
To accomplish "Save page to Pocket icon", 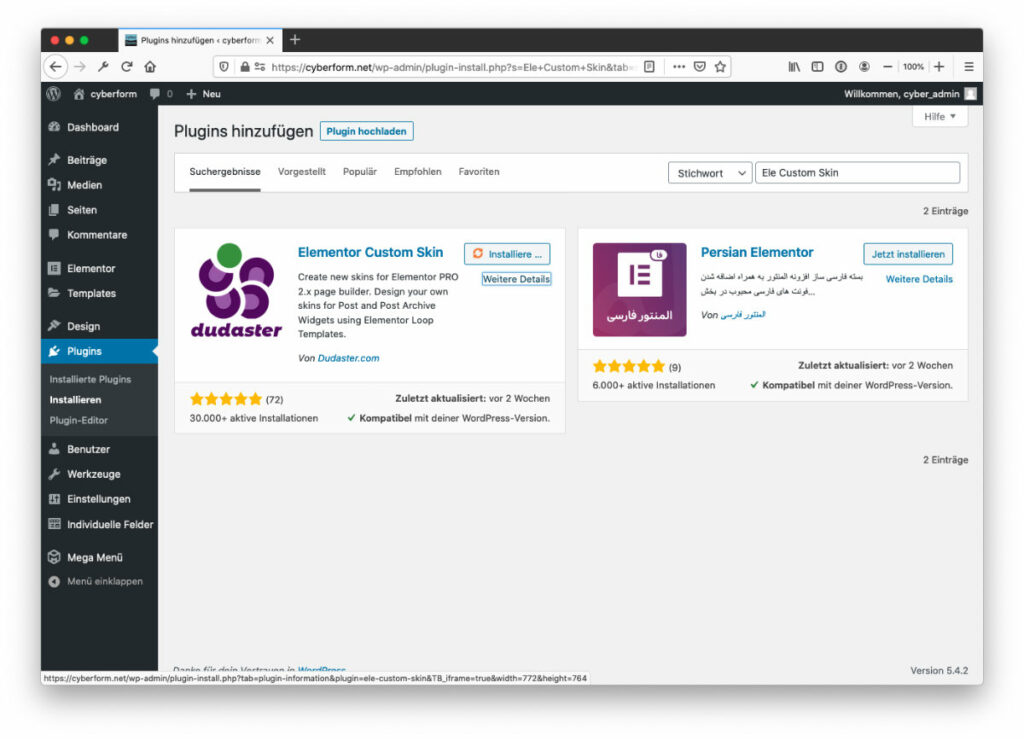I will tap(699, 67).
